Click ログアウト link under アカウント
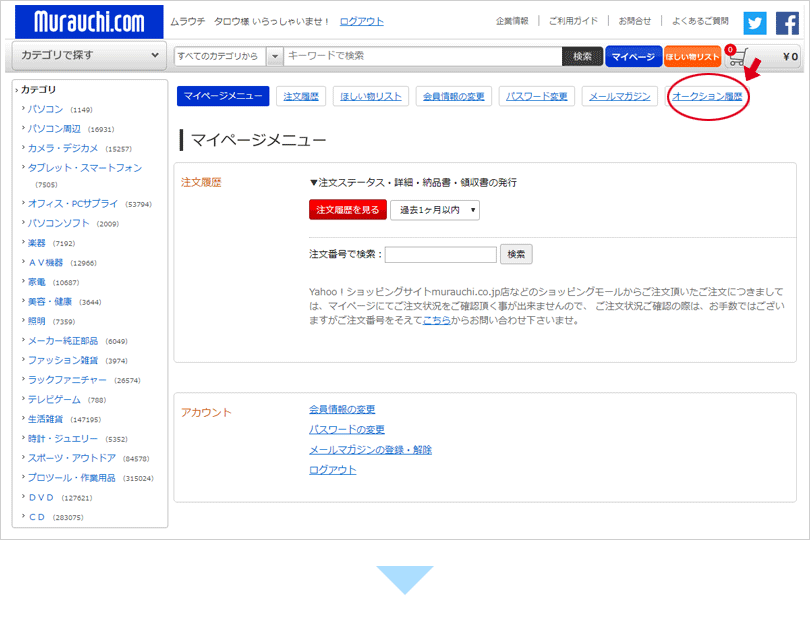This screenshot has height=620, width=810. click(x=333, y=470)
